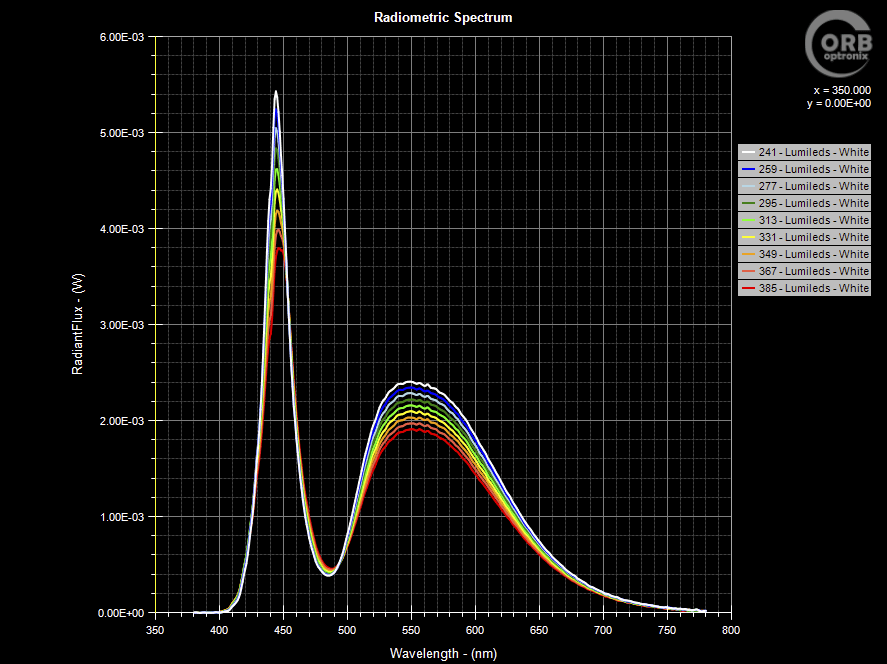Select legend entry 259 - Lumileds - White

[804, 169]
